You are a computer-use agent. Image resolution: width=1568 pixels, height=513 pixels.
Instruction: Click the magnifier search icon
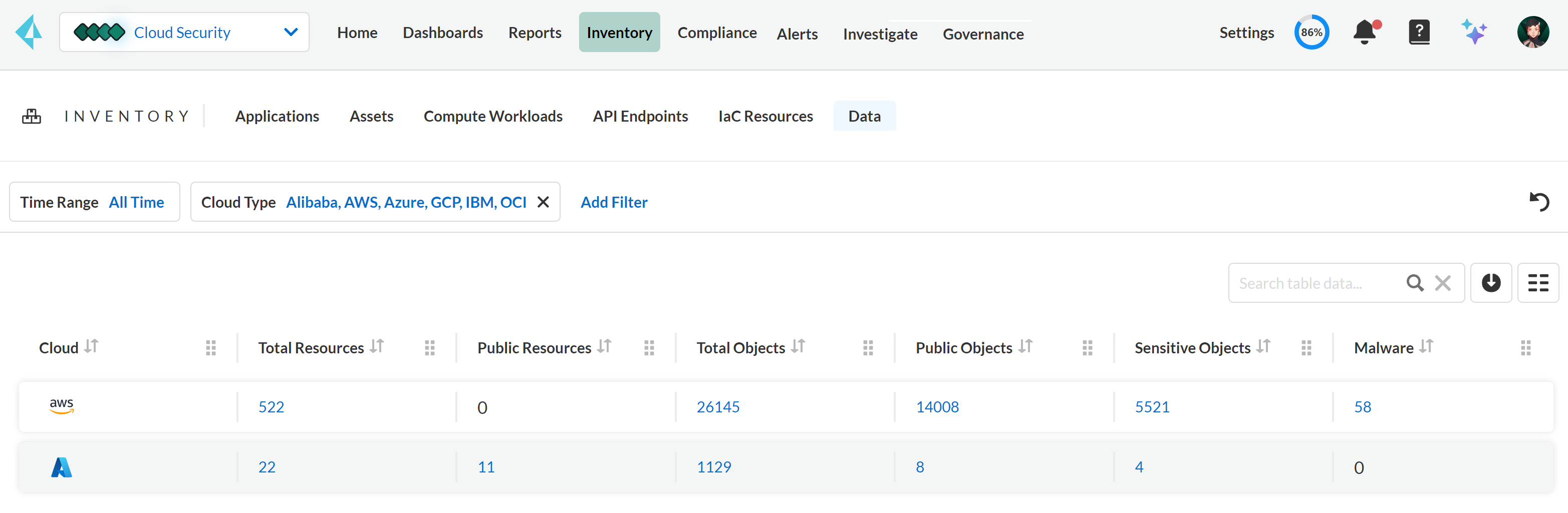[1415, 283]
